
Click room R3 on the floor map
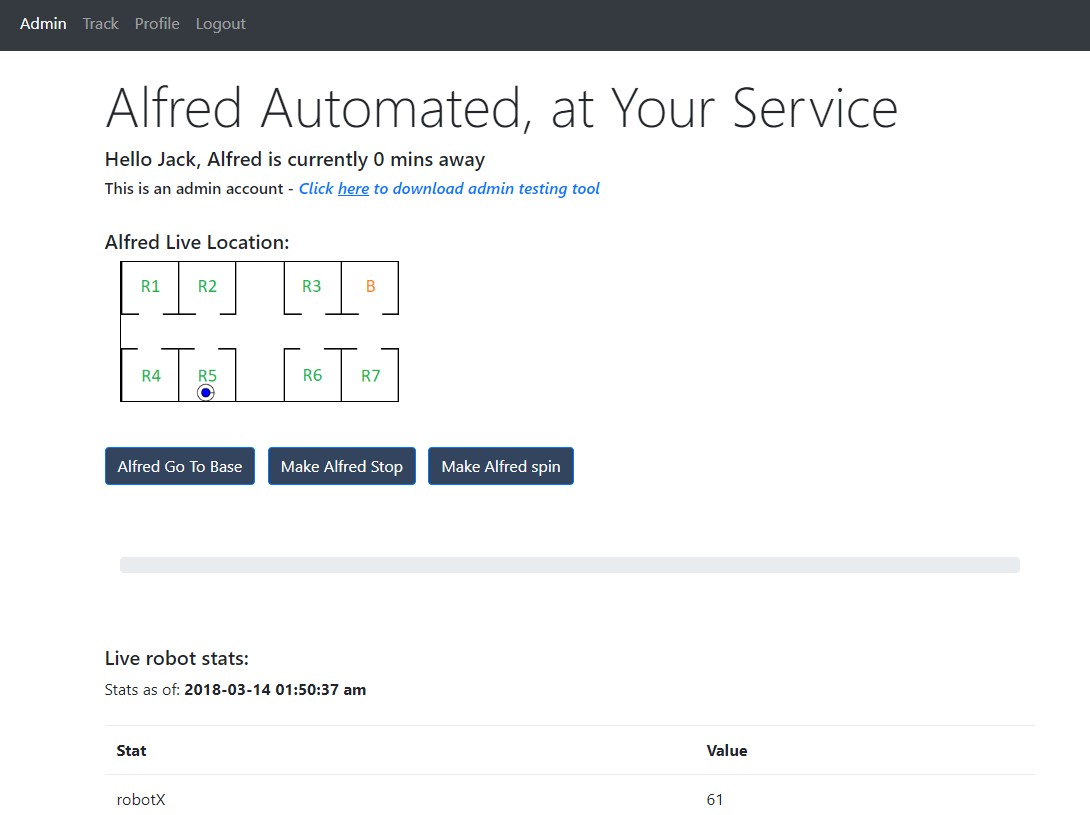tap(312, 287)
